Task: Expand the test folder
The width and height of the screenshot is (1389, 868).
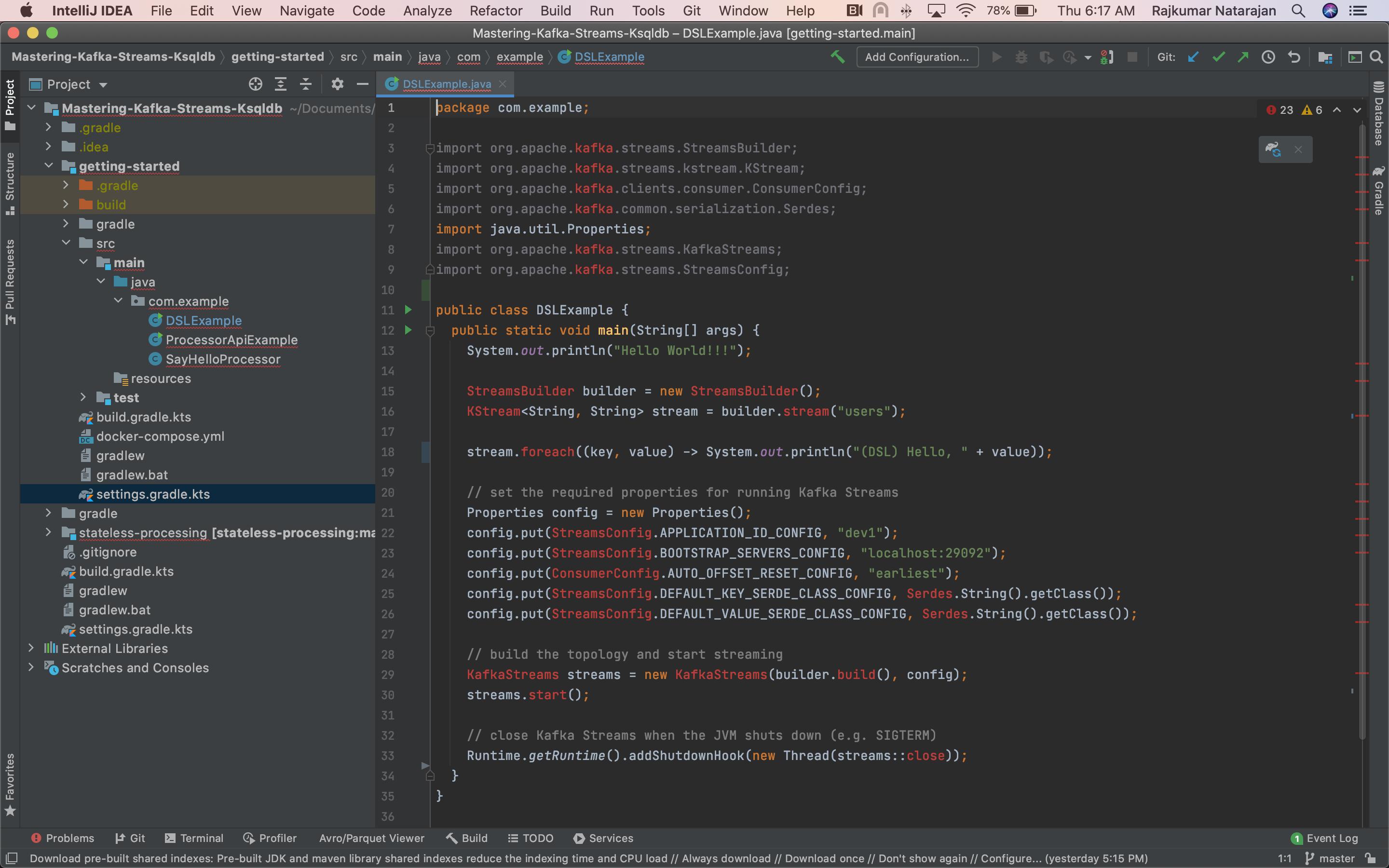Action: click(84, 397)
